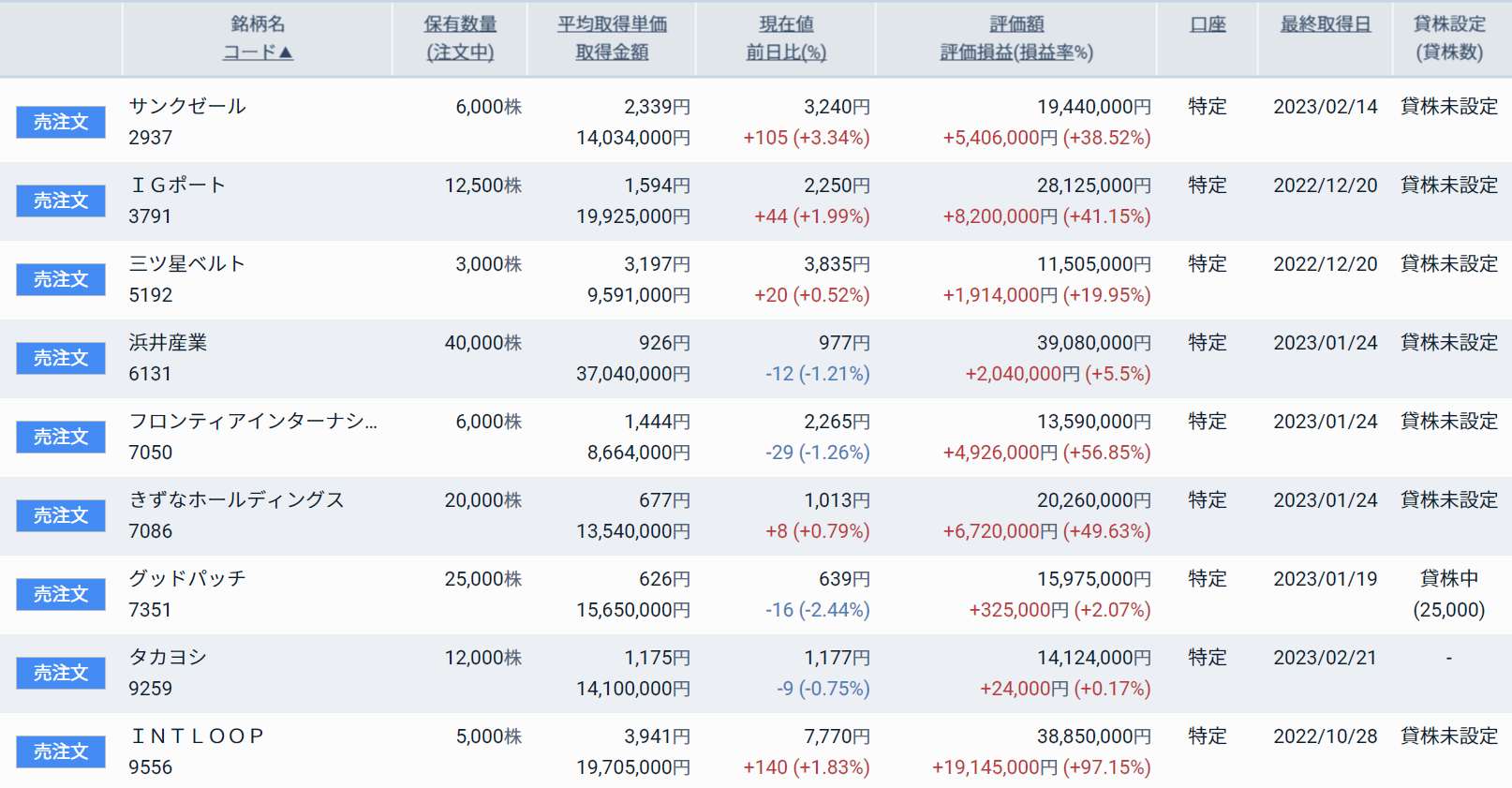Select stock name グッドパッチ
Screen dimensions: 1512x788
187,578
